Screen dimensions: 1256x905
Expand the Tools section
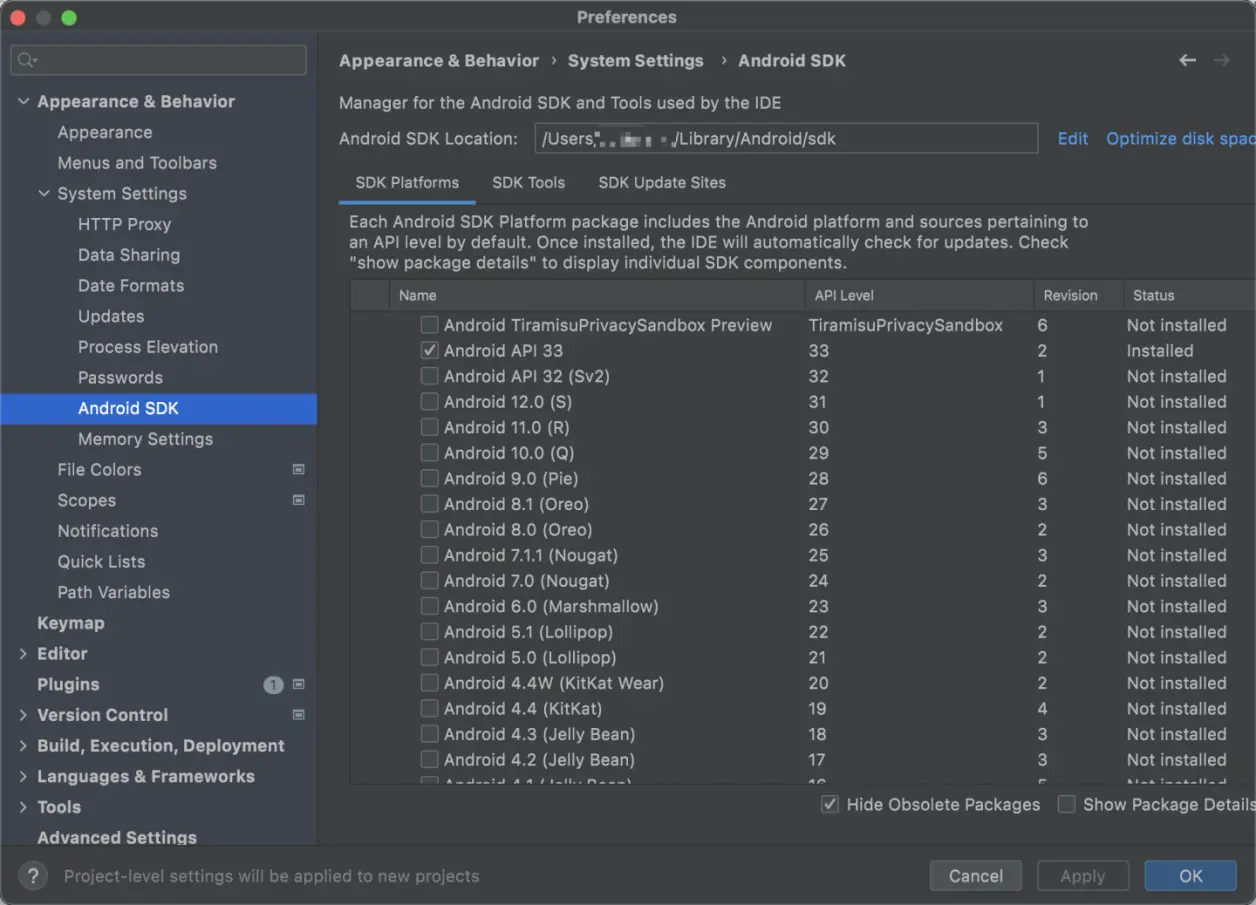(23, 807)
